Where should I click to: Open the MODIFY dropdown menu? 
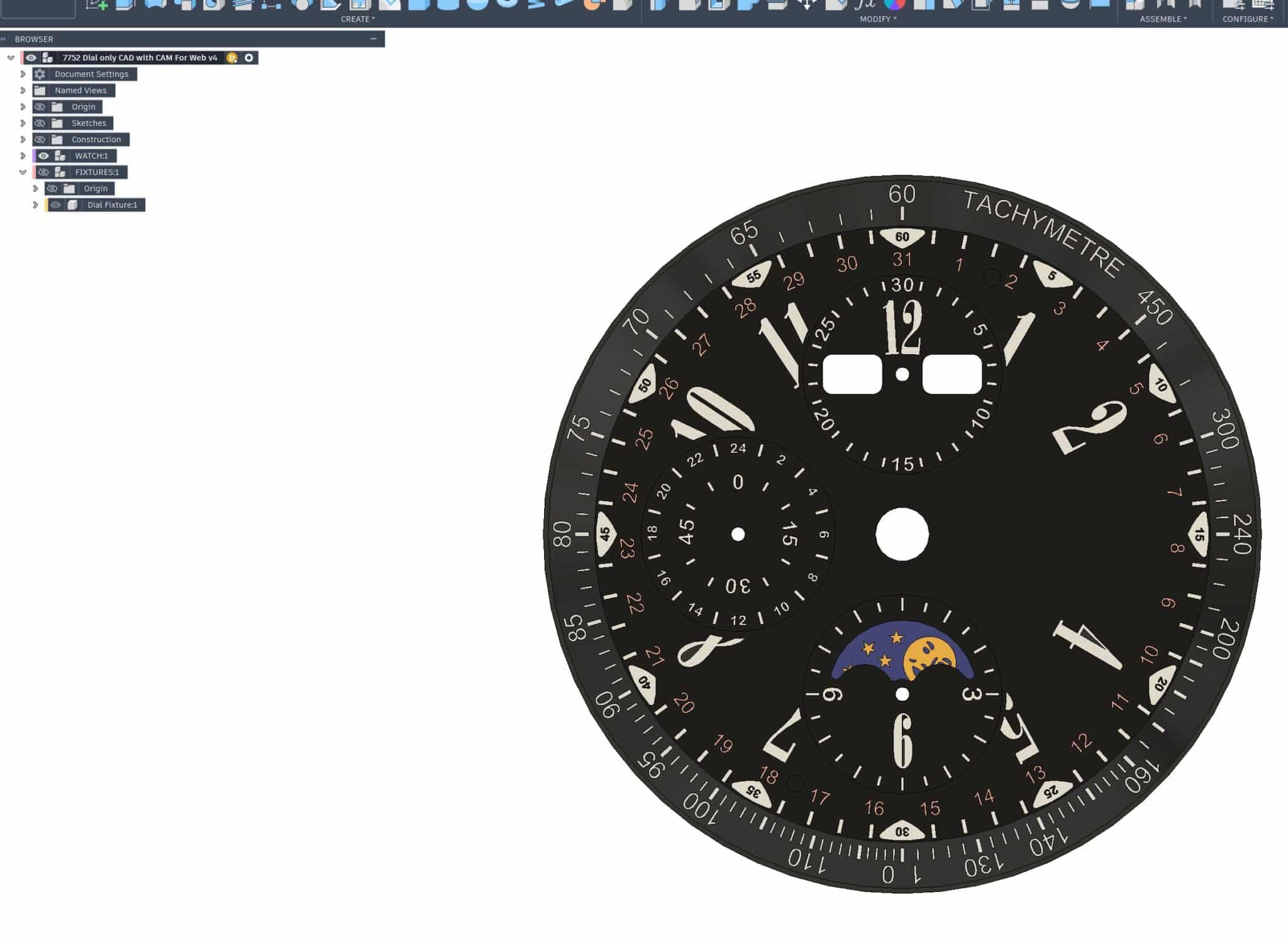tap(877, 19)
